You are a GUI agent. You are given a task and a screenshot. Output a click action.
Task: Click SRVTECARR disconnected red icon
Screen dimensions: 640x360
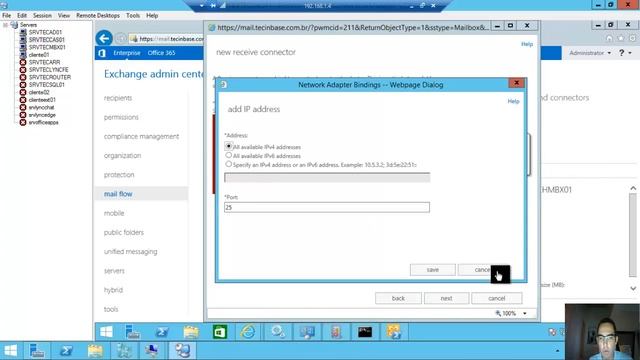[x=23, y=62]
